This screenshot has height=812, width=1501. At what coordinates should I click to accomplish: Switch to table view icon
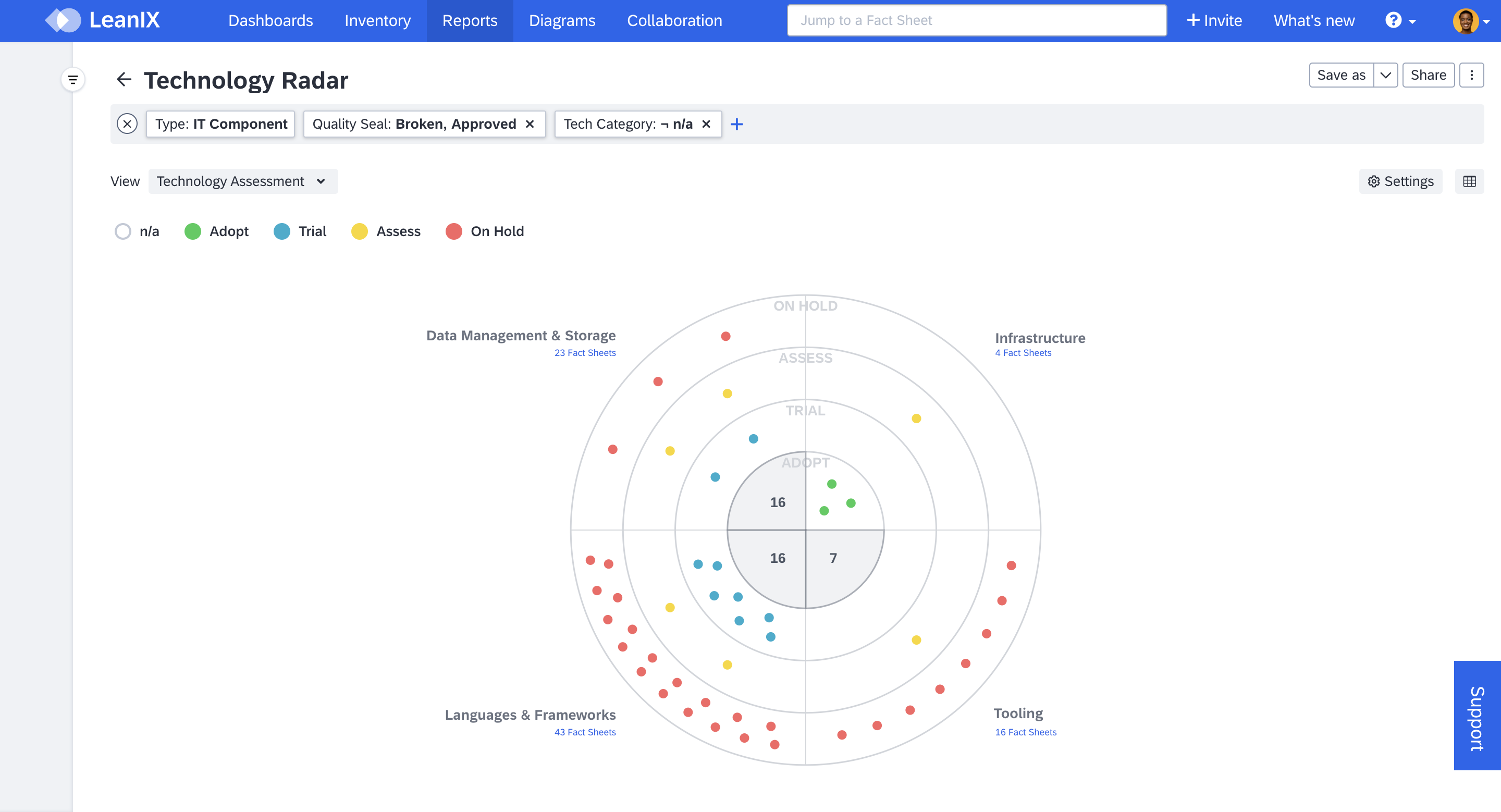tap(1469, 181)
